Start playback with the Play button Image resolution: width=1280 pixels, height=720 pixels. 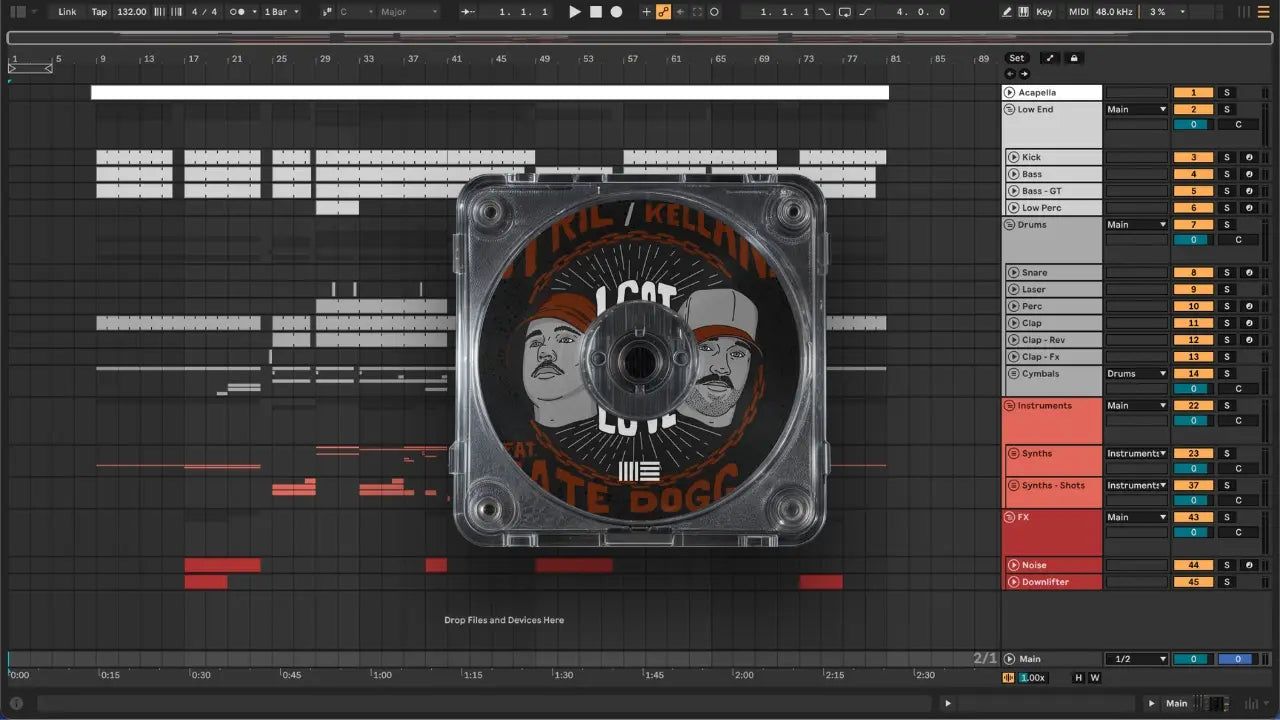[574, 12]
